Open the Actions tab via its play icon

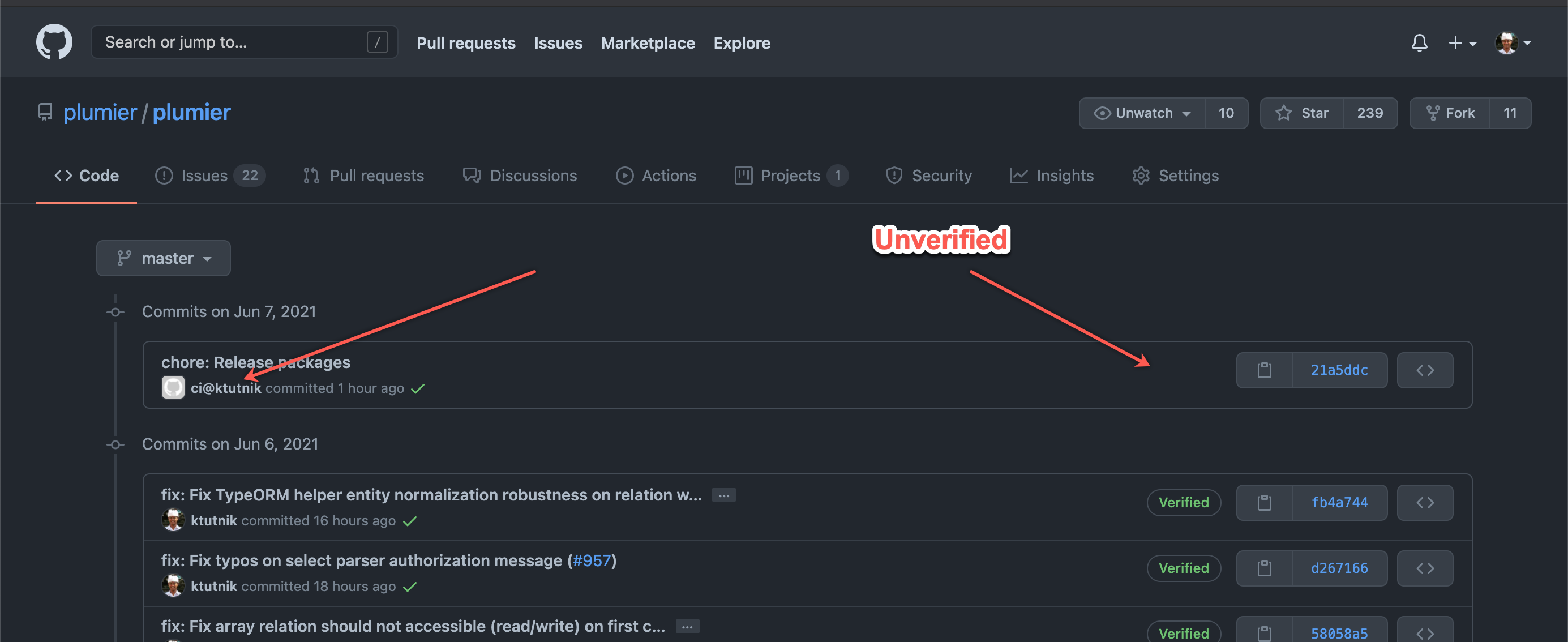tap(624, 176)
